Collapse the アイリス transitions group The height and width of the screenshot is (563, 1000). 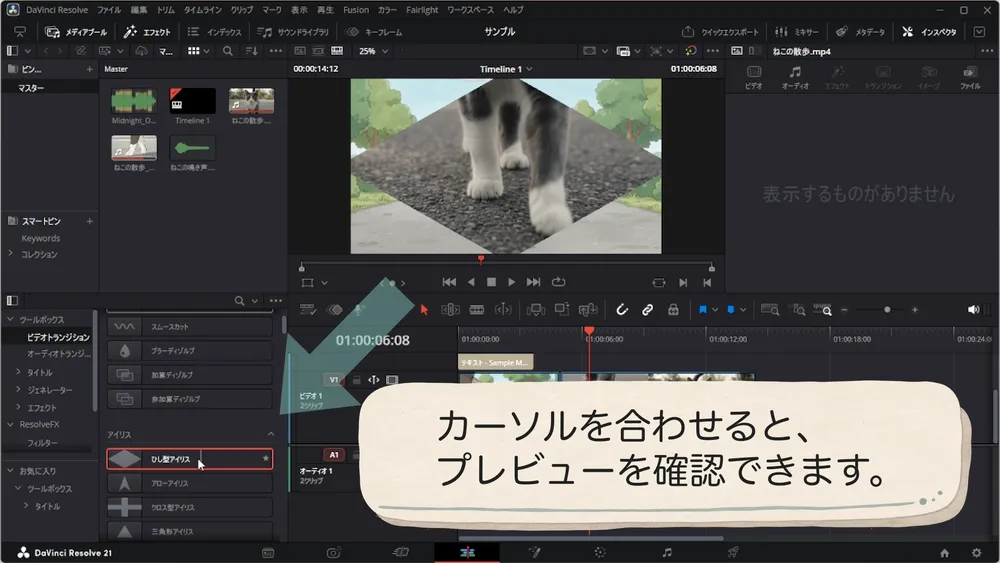[270, 434]
